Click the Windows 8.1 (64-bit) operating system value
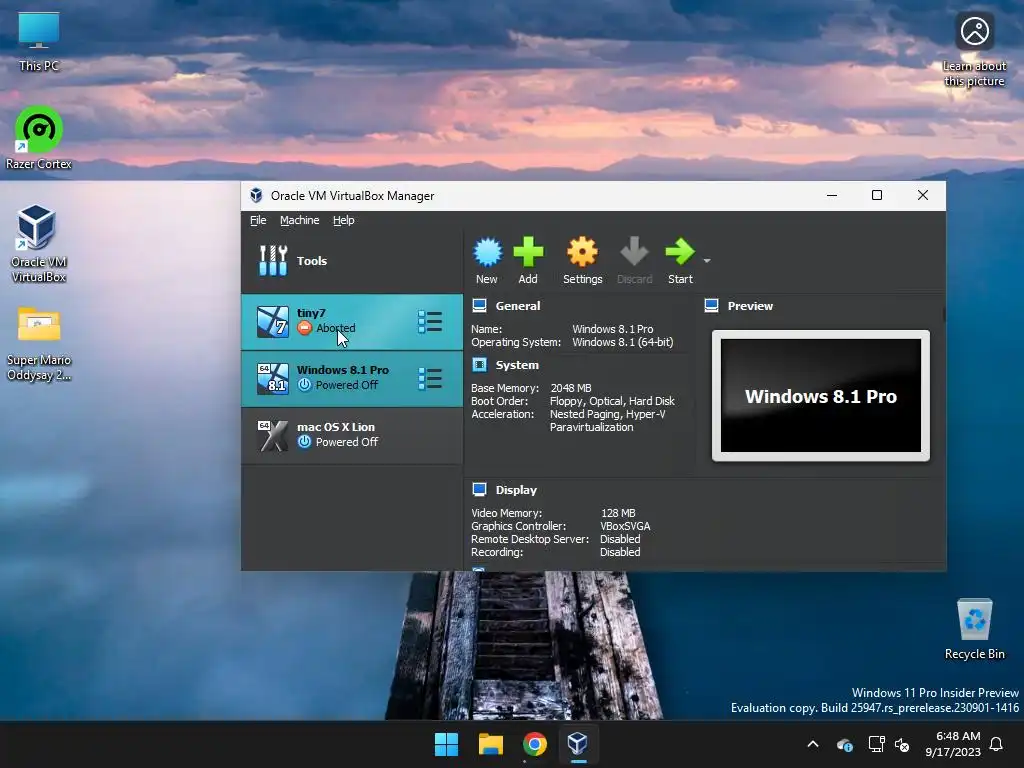The image size is (1024, 768). (622, 342)
